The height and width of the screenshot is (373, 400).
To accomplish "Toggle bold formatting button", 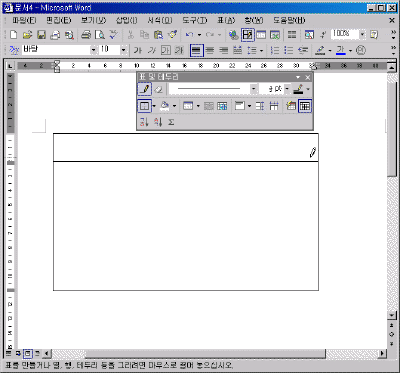I will click(x=138, y=50).
